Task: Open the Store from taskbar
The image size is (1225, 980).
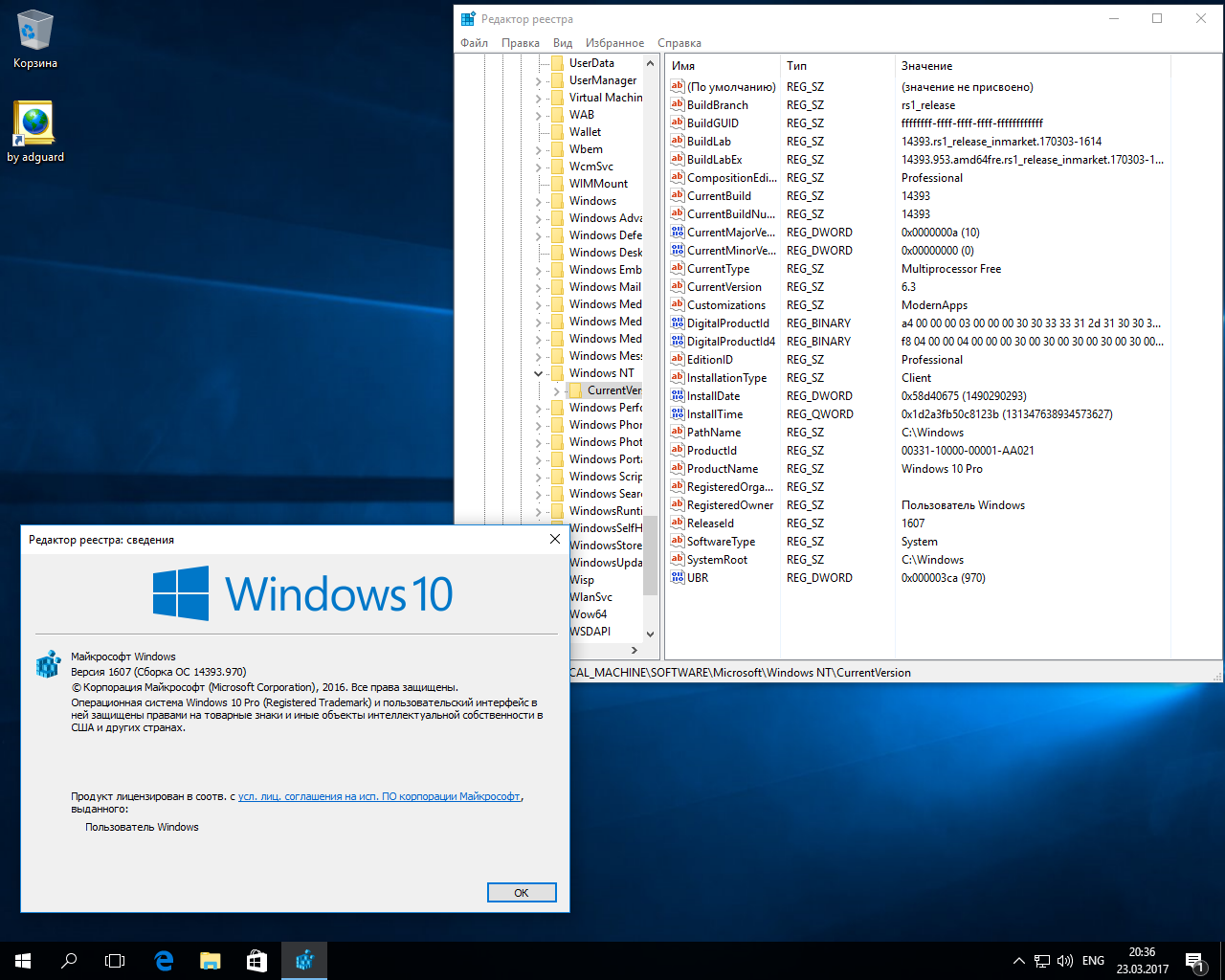Action: pyautogui.click(x=256, y=961)
